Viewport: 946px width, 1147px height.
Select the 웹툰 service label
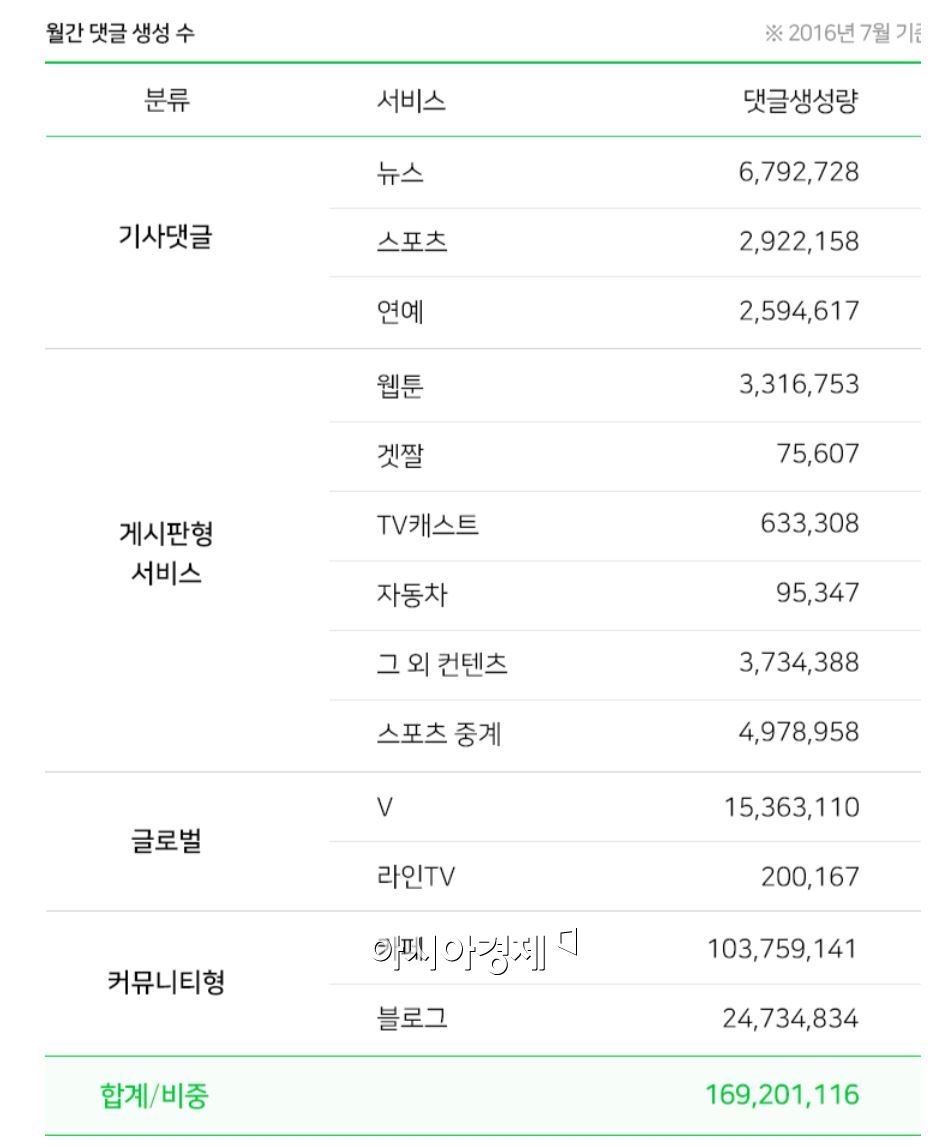tap(400, 385)
